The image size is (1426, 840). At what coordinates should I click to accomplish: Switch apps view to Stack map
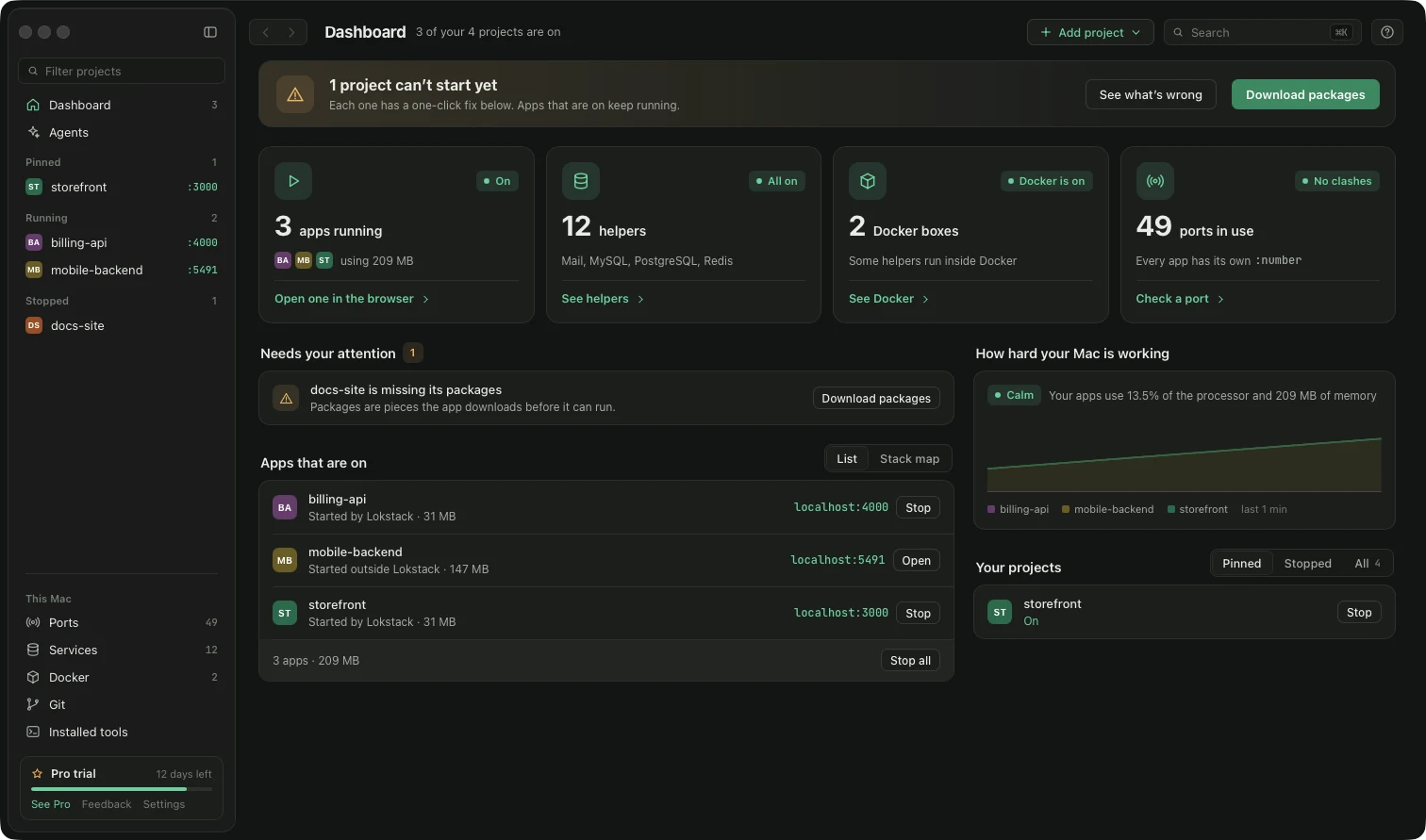click(x=909, y=459)
